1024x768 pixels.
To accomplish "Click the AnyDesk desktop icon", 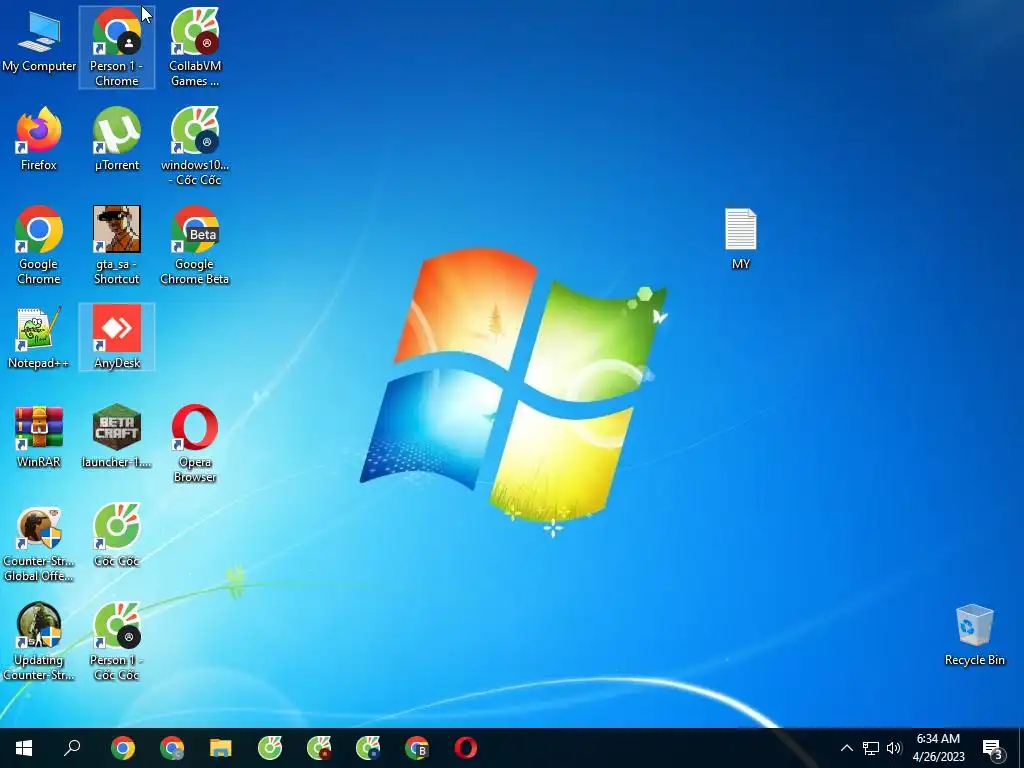I will [x=116, y=337].
